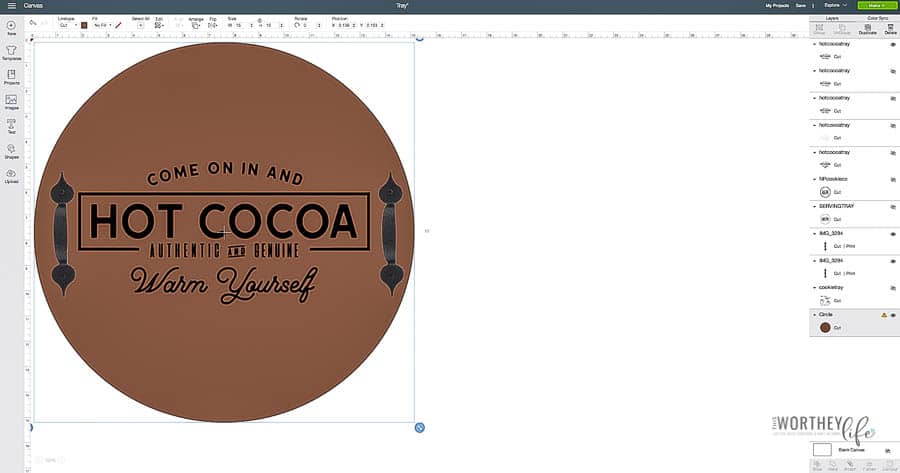Image resolution: width=900 pixels, height=473 pixels.
Task: Delete the selected layer
Action: [x=889, y=30]
